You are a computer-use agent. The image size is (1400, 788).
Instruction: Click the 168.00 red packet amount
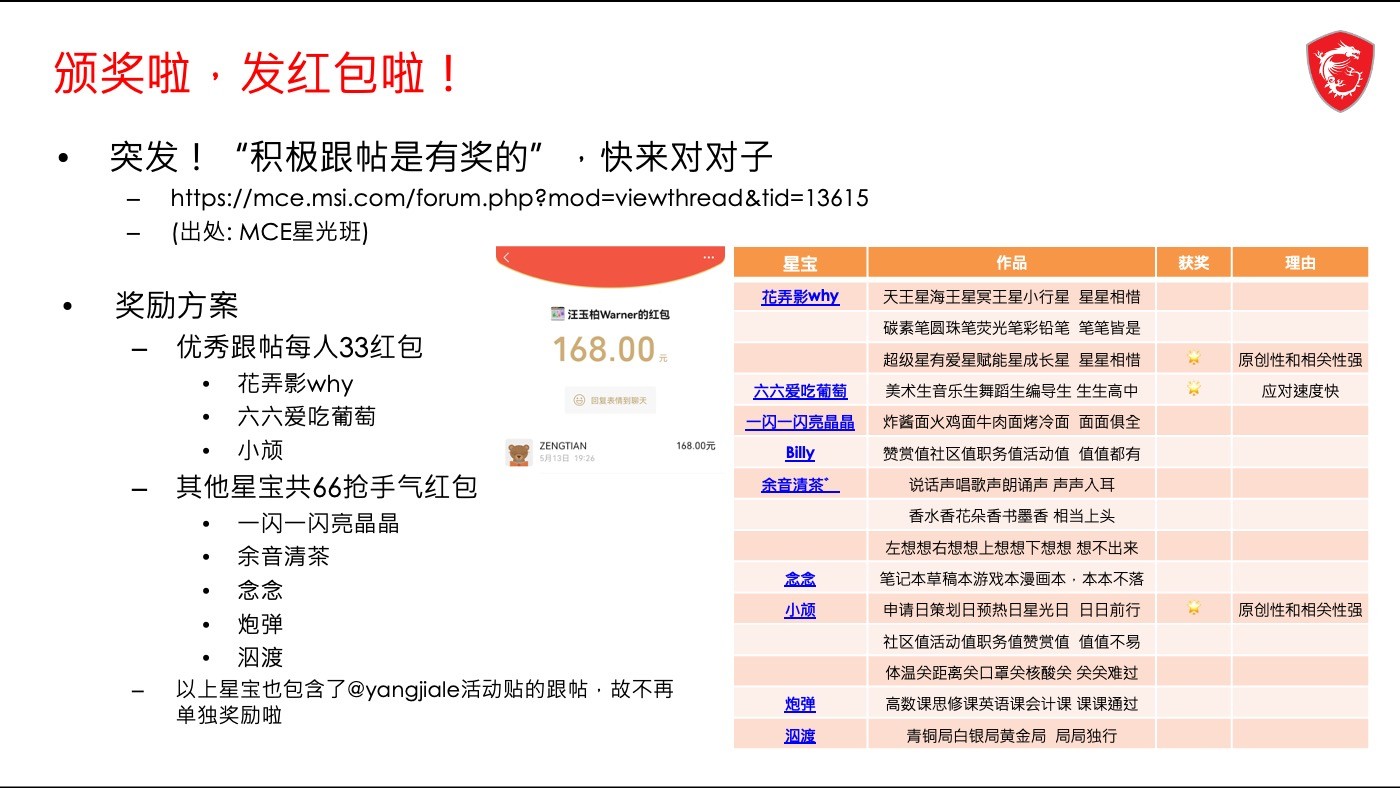[x=604, y=350]
